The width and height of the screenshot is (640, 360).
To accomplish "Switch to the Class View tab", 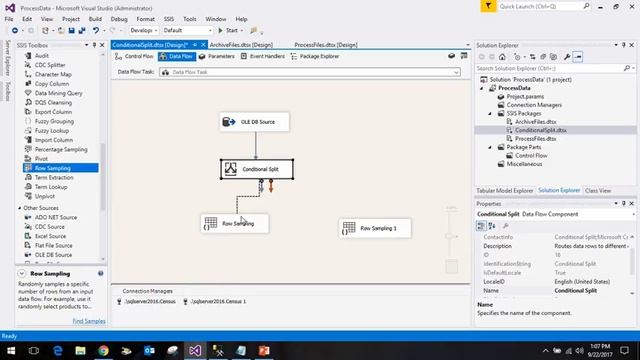I will (598, 191).
